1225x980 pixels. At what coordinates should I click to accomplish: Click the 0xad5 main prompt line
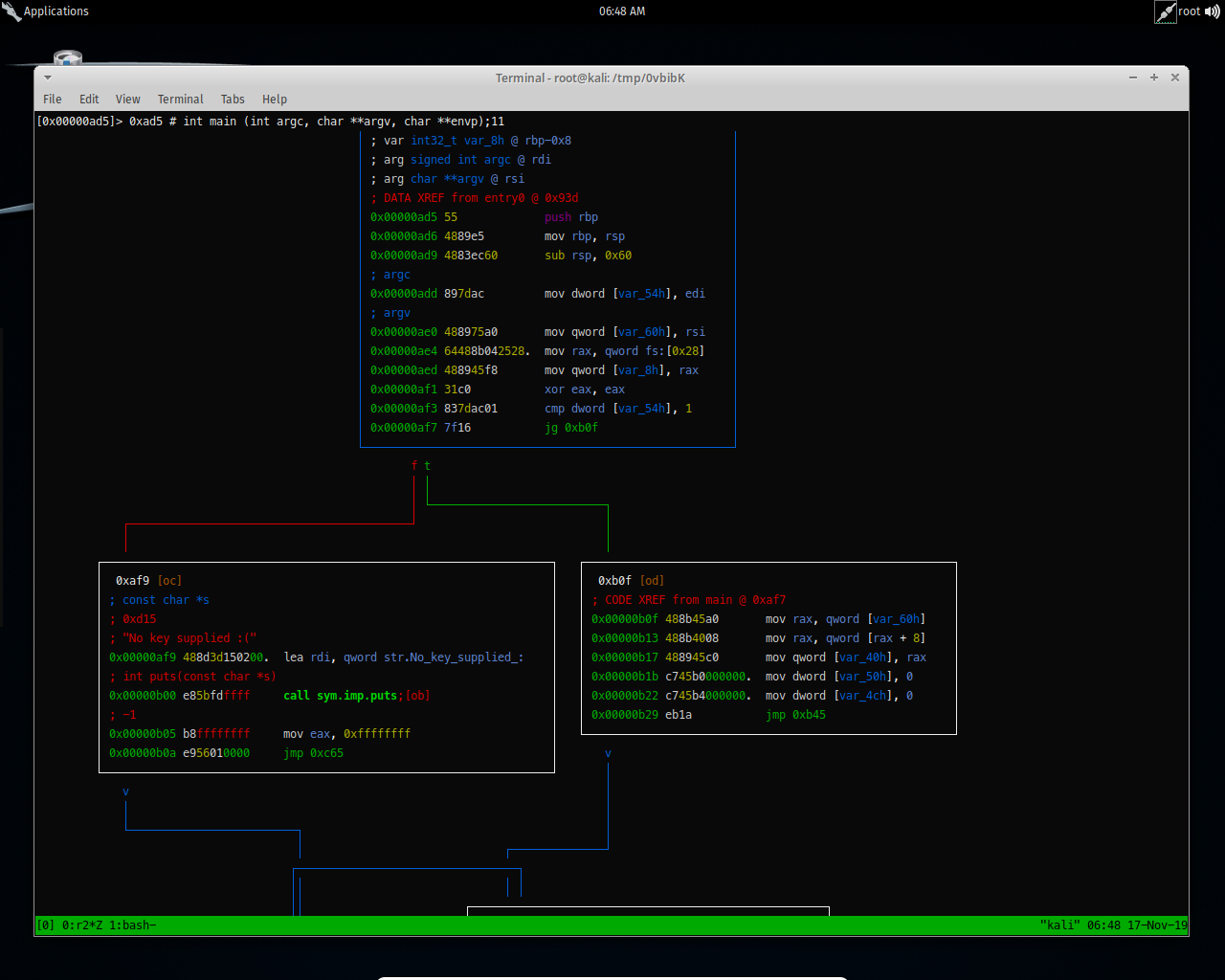(271, 122)
